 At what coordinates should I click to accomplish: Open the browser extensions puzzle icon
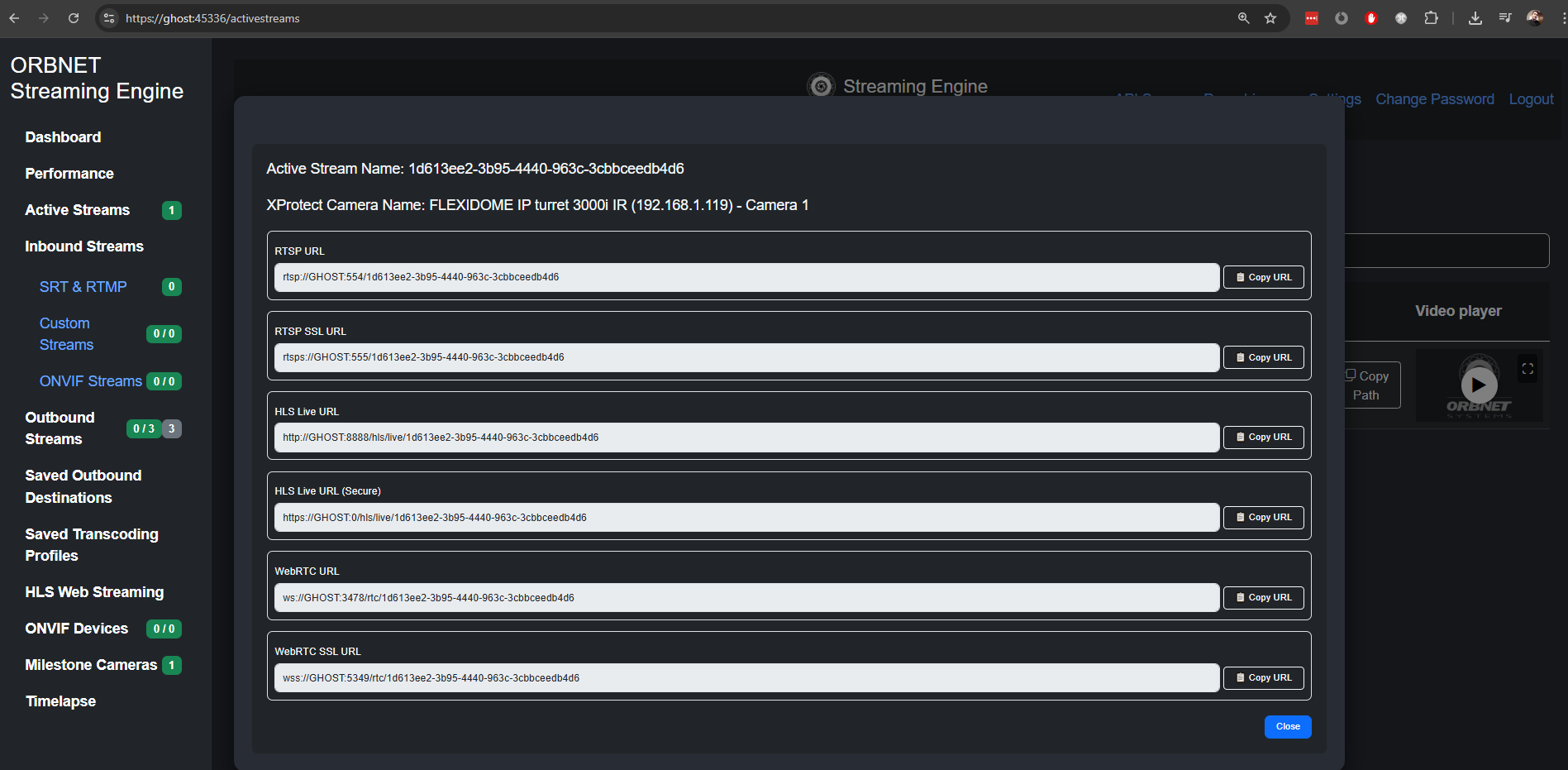pyautogui.click(x=1431, y=18)
